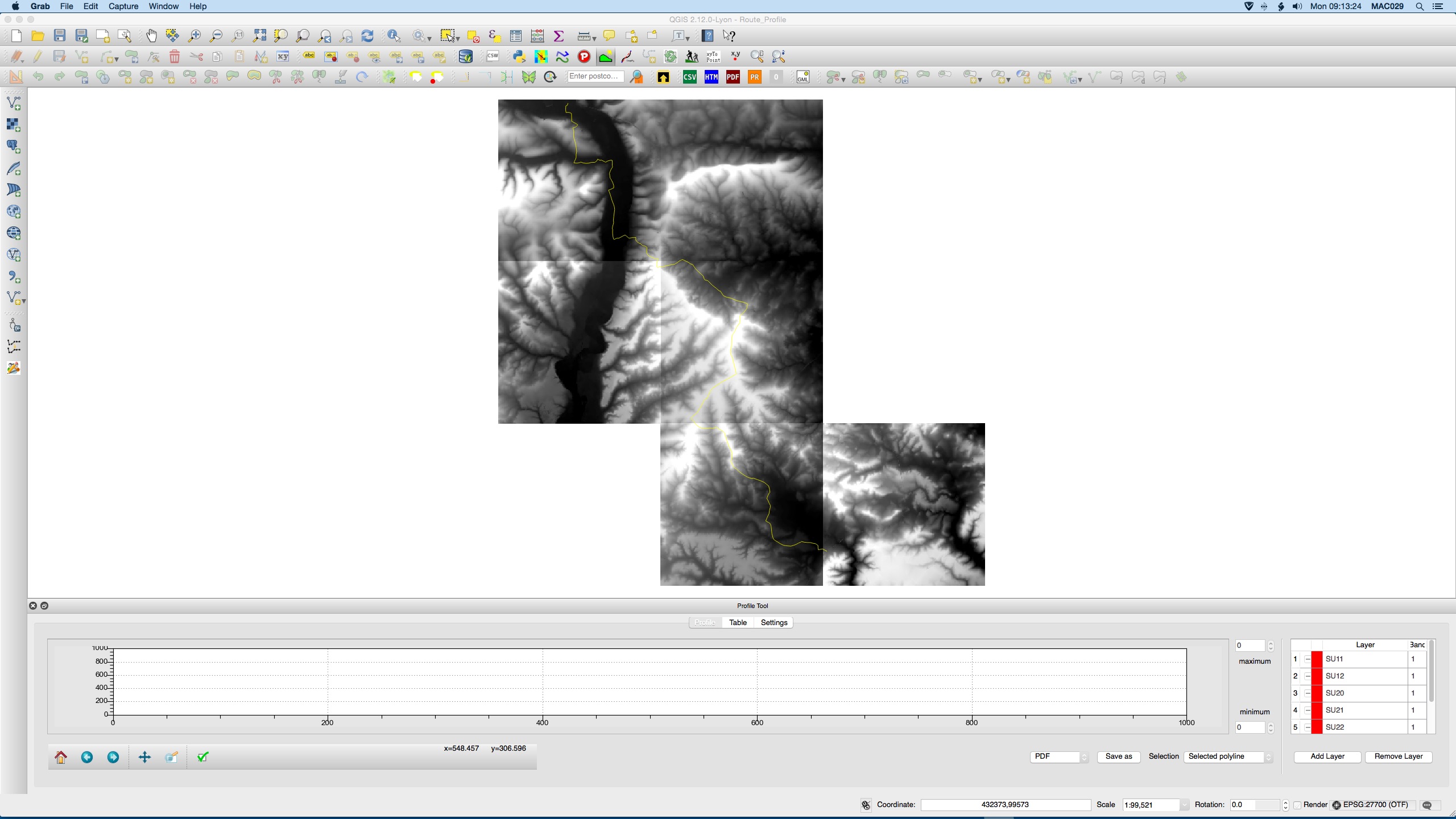Click the Save as button in profile panel
Image resolution: width=1456 pixels, height=819 pixels.
1118,756
